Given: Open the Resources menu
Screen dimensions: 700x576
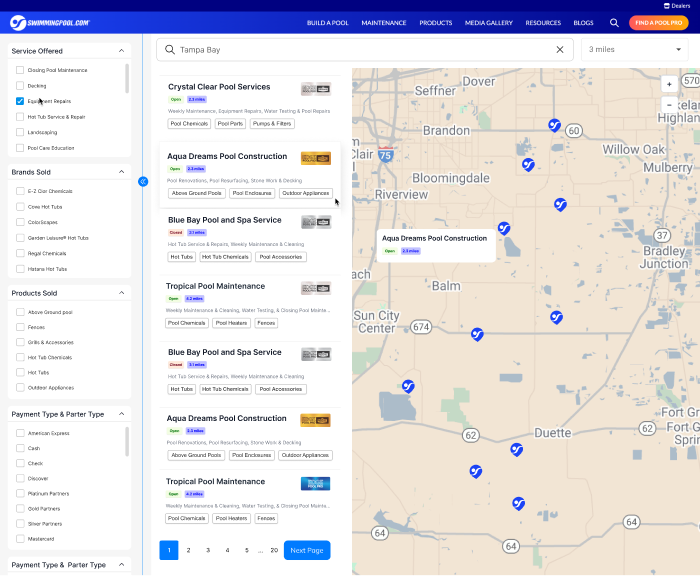Looking at the screenshot, I should pos(543,23).
